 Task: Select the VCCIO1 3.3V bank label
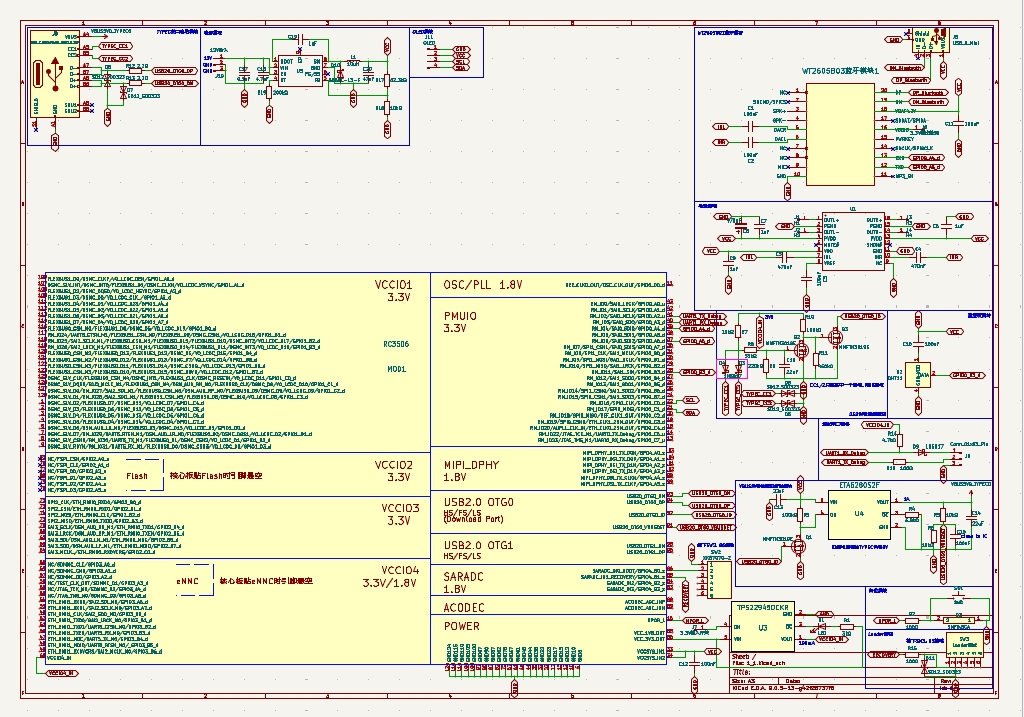tap(393, 289)
